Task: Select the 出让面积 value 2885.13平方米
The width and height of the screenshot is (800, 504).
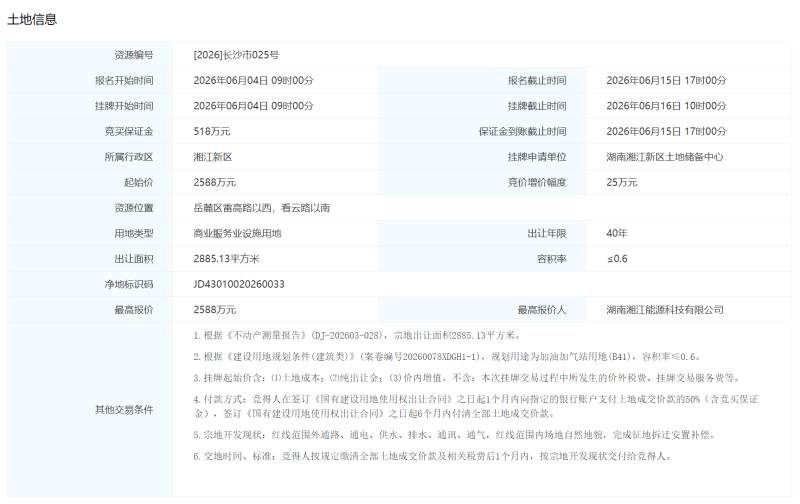Action: pyautogui.click(x=226, y=259)
